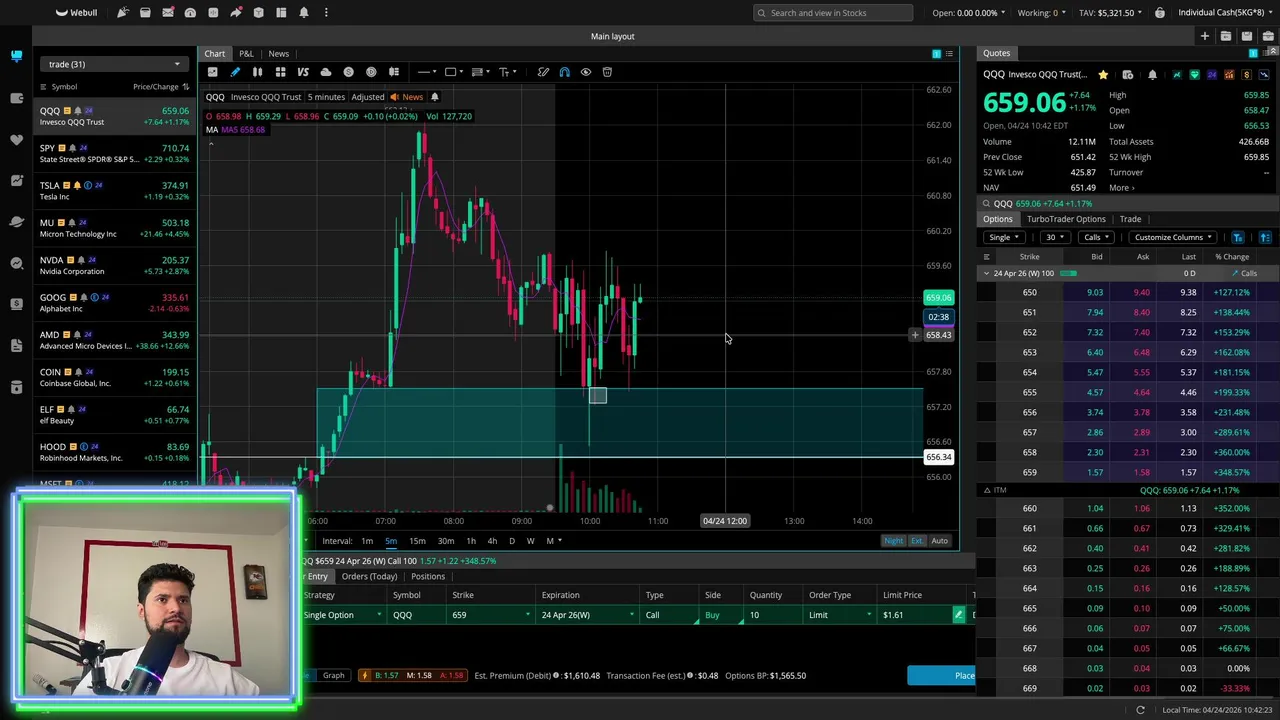Viewport: 1280px width, 720px height.
Task: Click the green diamond icon in Quotes header
Action: (x=1194, y=75)
